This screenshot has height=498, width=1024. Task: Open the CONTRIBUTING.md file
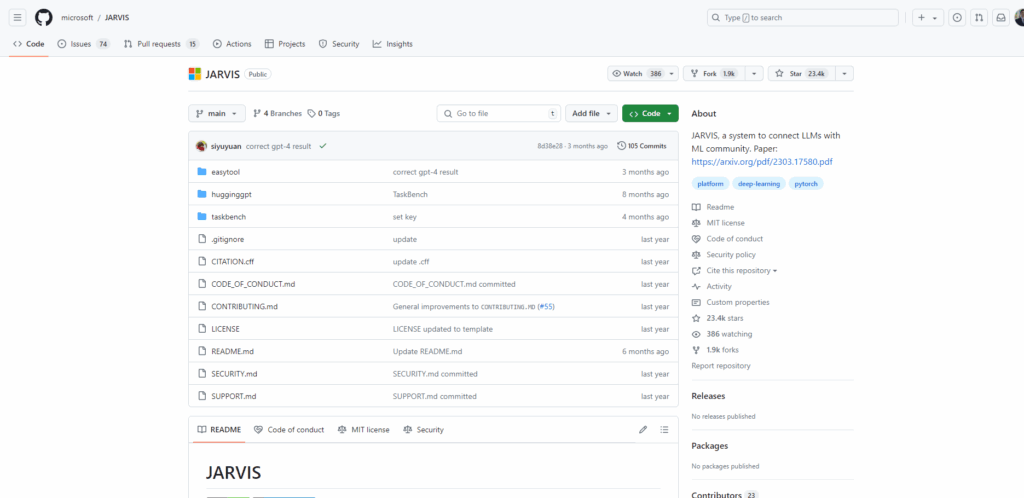point(245,307)
